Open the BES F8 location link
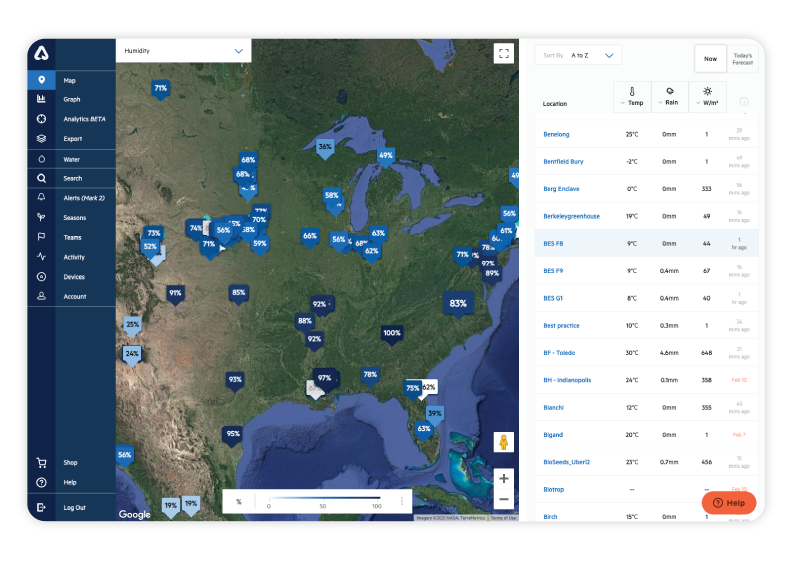Image resolution: width=792 pixels, height=562 pixels. [x=553, y=243]
